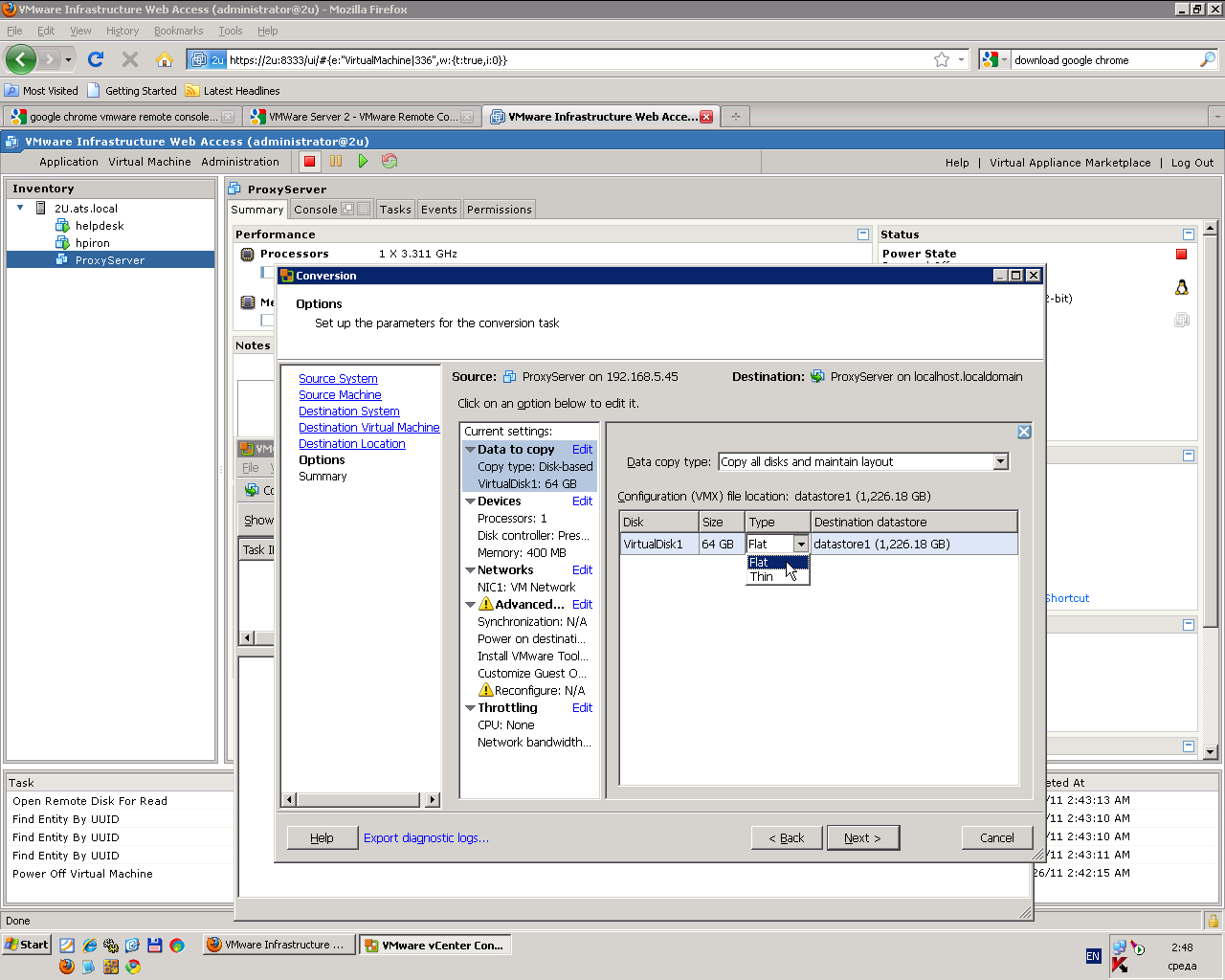The image size is (1225, 980).
Task: Open a new Firefox tab
Action: (x=736, y=117)
